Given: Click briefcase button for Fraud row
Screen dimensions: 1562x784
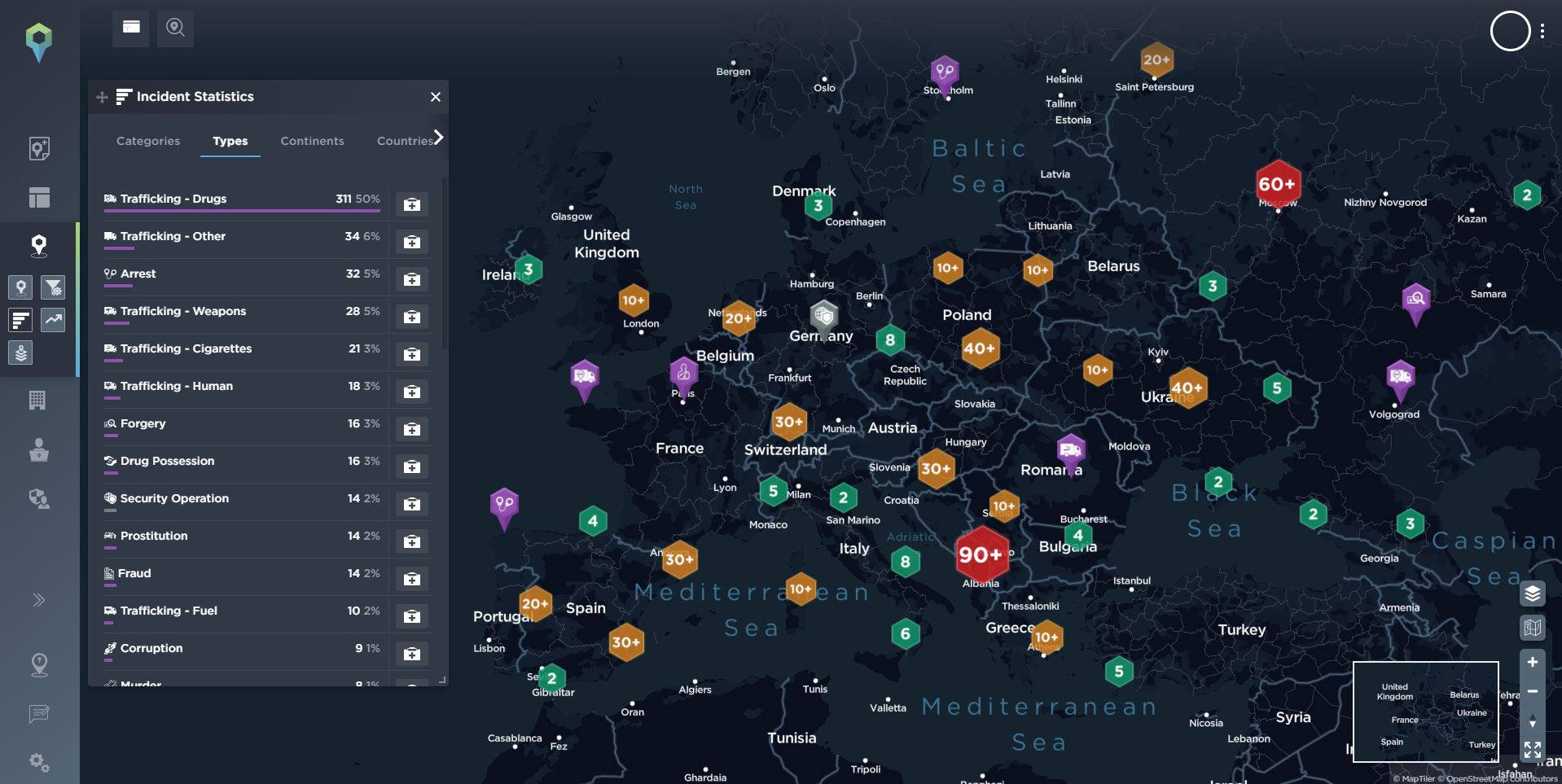Looking at the screenshot, I should tap(412, 579).
